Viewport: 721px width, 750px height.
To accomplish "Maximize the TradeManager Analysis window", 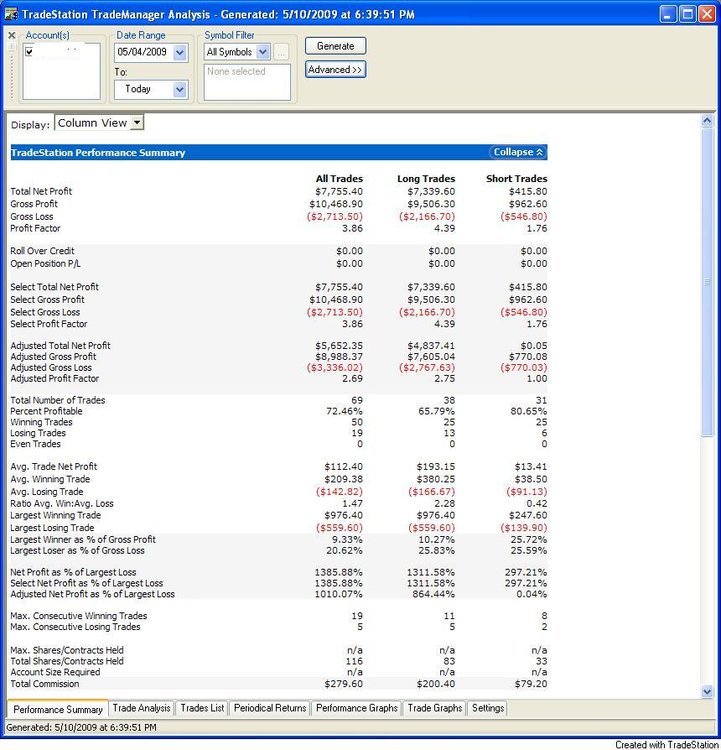I will point(688,14).
